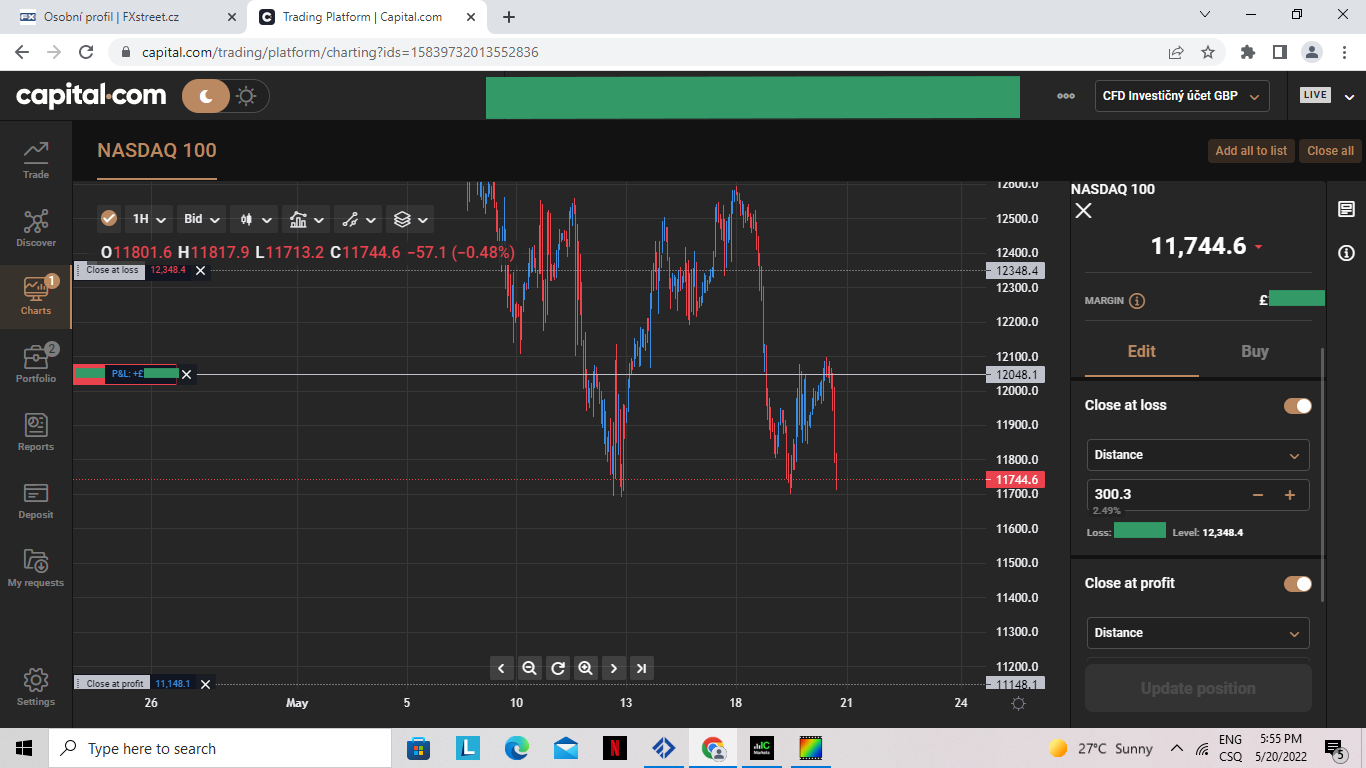Open the Reports sidebar section
The image size is (1366, 768).
36,433
